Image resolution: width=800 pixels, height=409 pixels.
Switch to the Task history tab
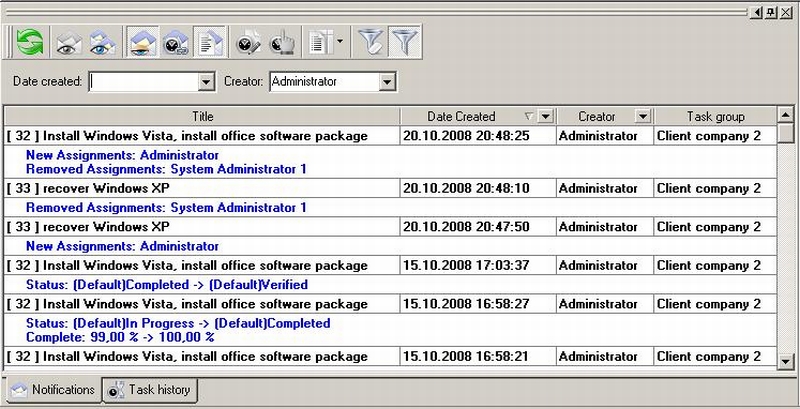(x=149, y=390)
